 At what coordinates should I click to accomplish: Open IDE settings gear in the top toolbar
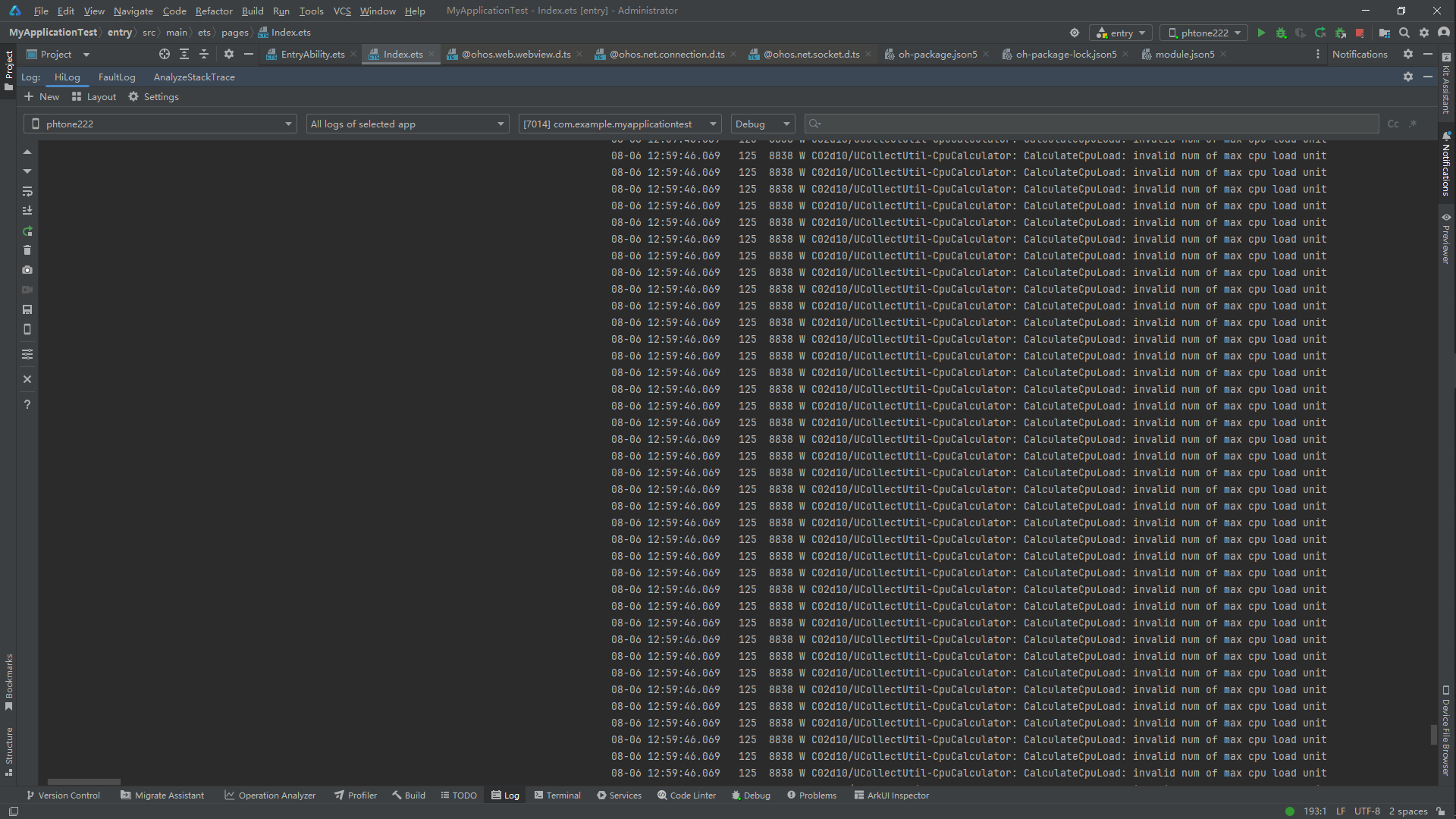pyautogui.click(x=1424, y=33)
